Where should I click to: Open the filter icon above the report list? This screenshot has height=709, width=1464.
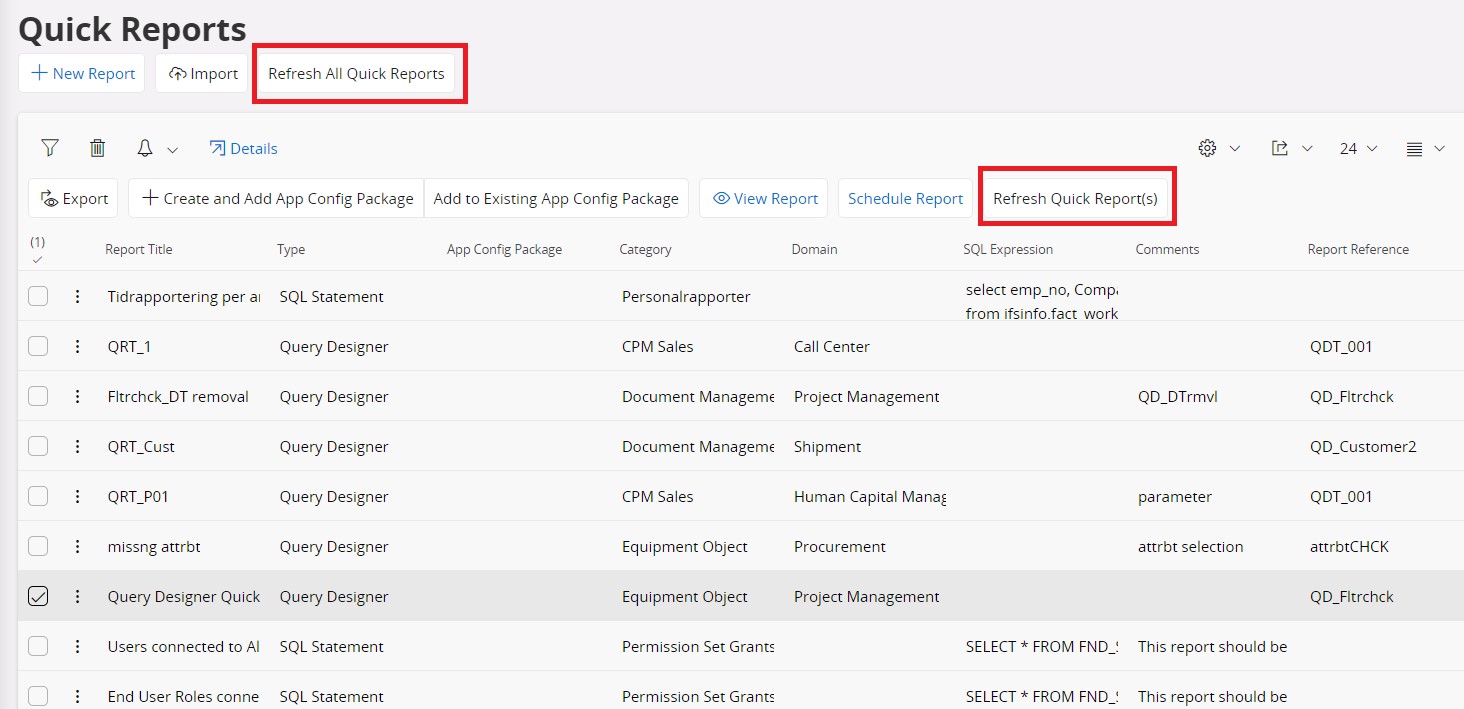pyautogui.click(x=49, y=147)
